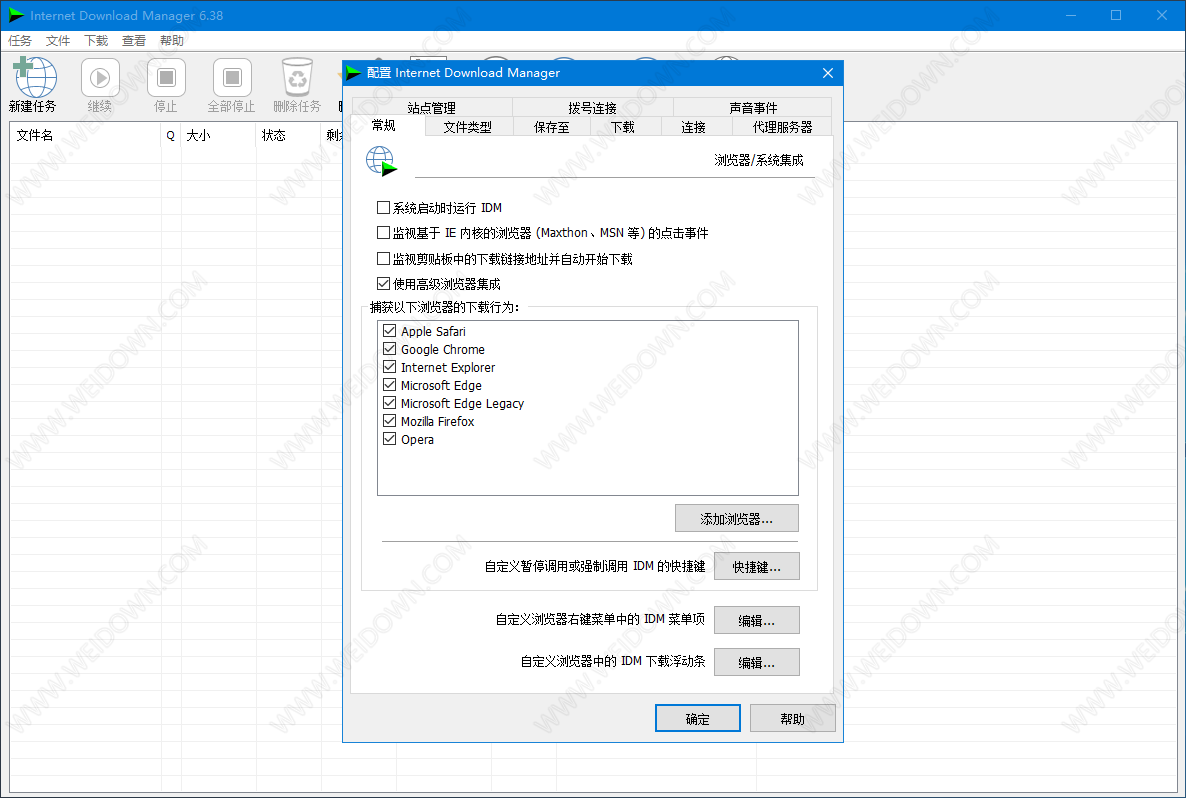Switch to the 拨号连接 tab
This screenshot has height=798, width=1186.
pyautogui.click(x=592, y=107)
